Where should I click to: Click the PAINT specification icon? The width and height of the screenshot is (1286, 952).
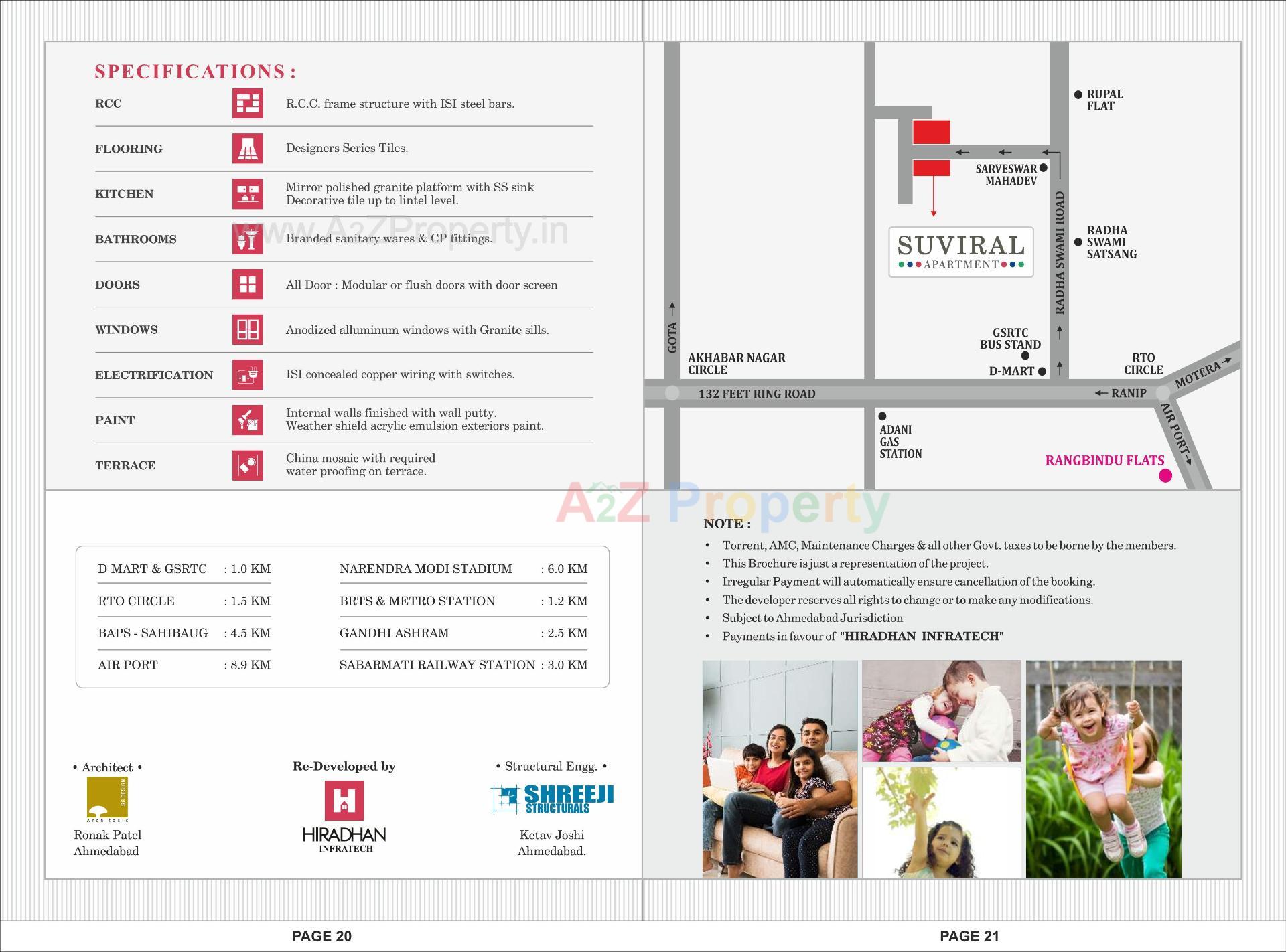pyautogui.click(x=248, y=420)
